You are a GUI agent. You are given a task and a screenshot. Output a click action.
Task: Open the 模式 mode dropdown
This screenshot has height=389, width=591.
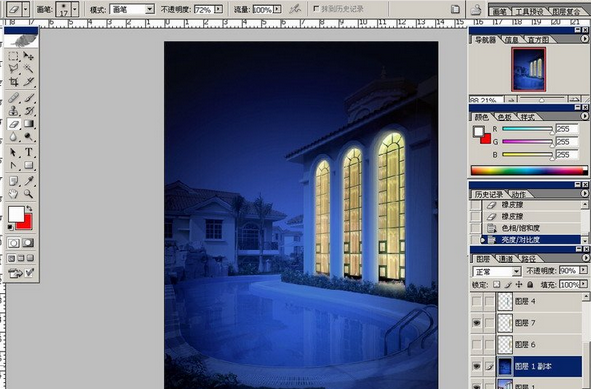(x=150, y=9)
